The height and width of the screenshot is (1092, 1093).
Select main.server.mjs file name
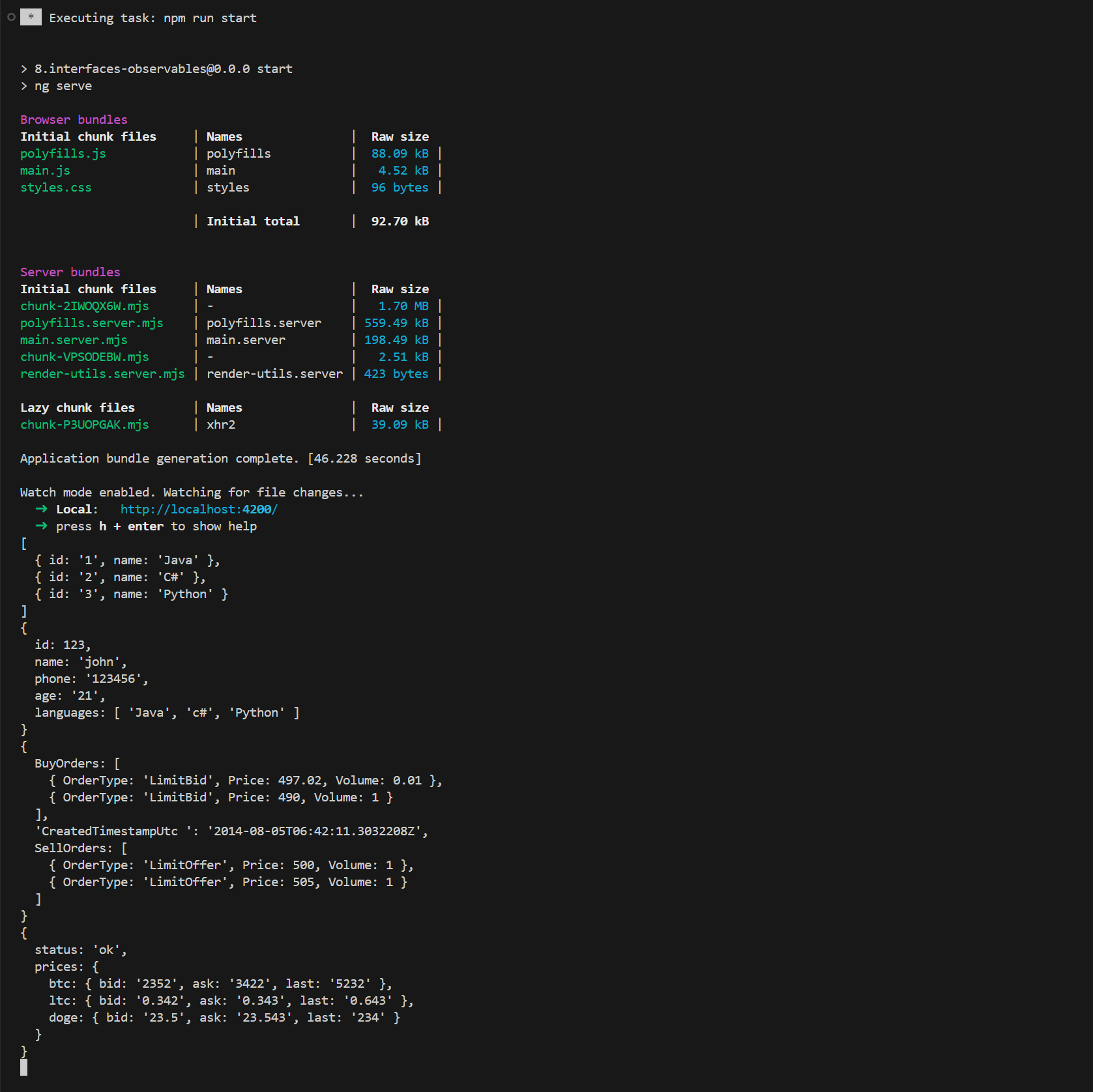point(74,340)
